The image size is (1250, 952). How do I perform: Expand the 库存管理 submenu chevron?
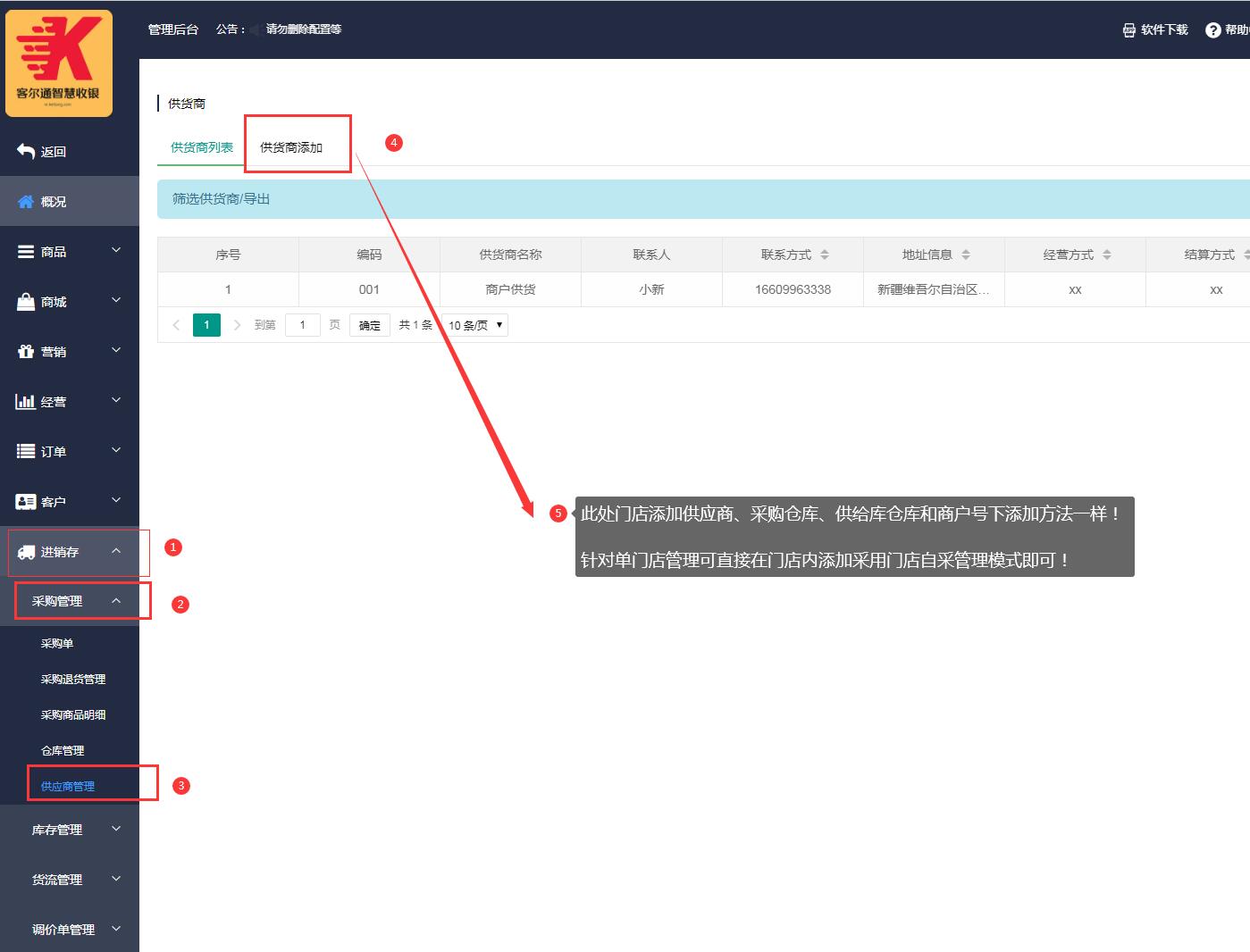point(116,830)
